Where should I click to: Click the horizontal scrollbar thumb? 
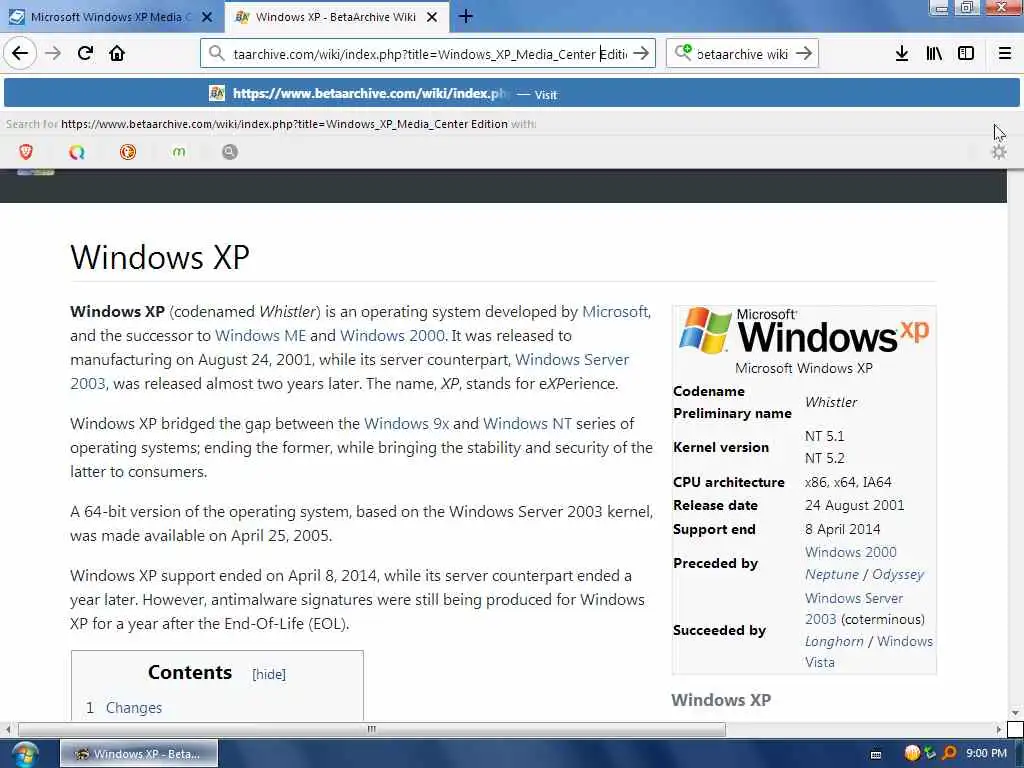click(372, 729)
